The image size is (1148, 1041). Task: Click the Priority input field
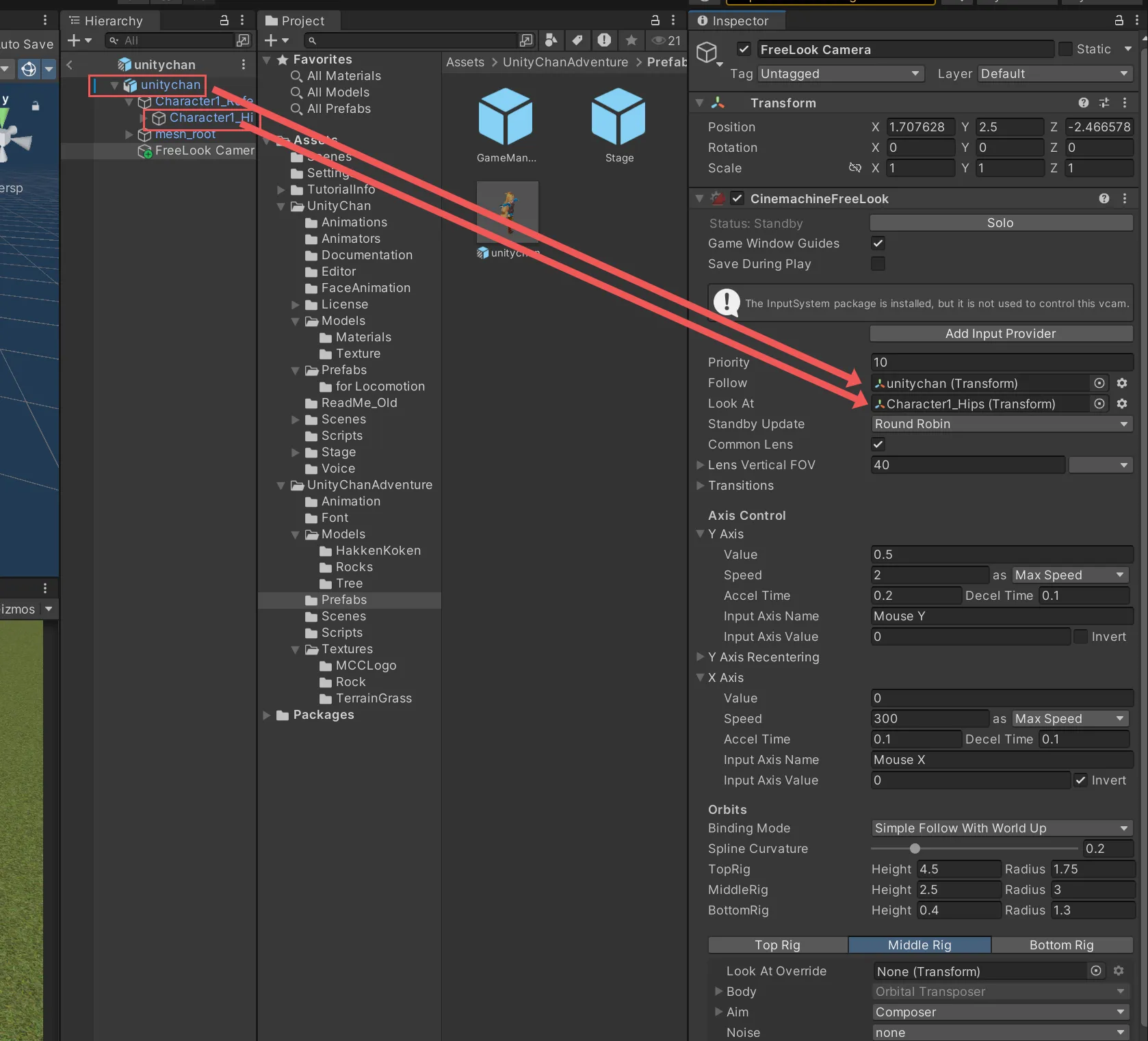point(1002,362)
